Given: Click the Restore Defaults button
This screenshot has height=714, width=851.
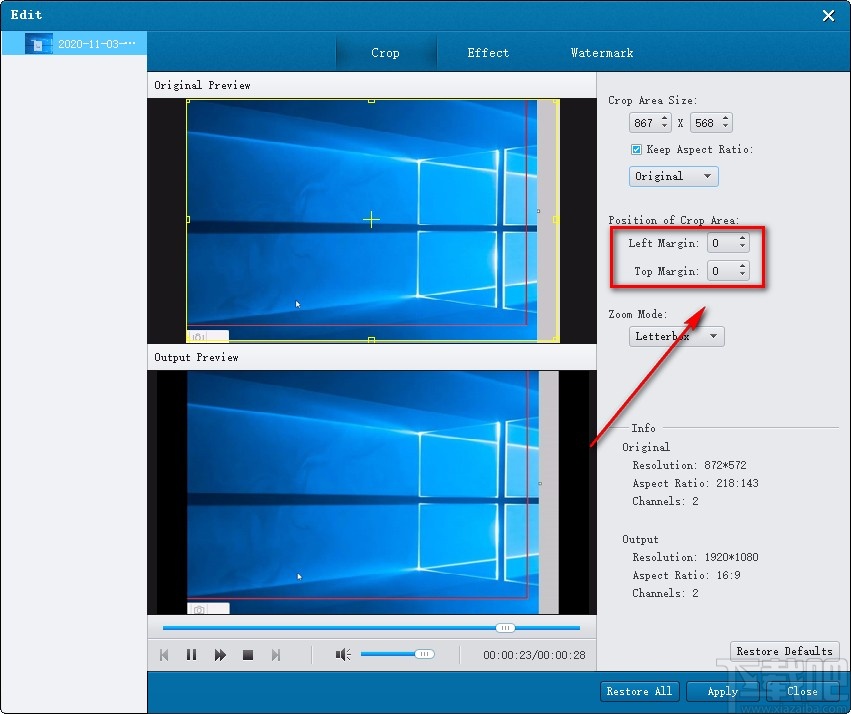Looking at the screenshot, I should tap(784, 651).
